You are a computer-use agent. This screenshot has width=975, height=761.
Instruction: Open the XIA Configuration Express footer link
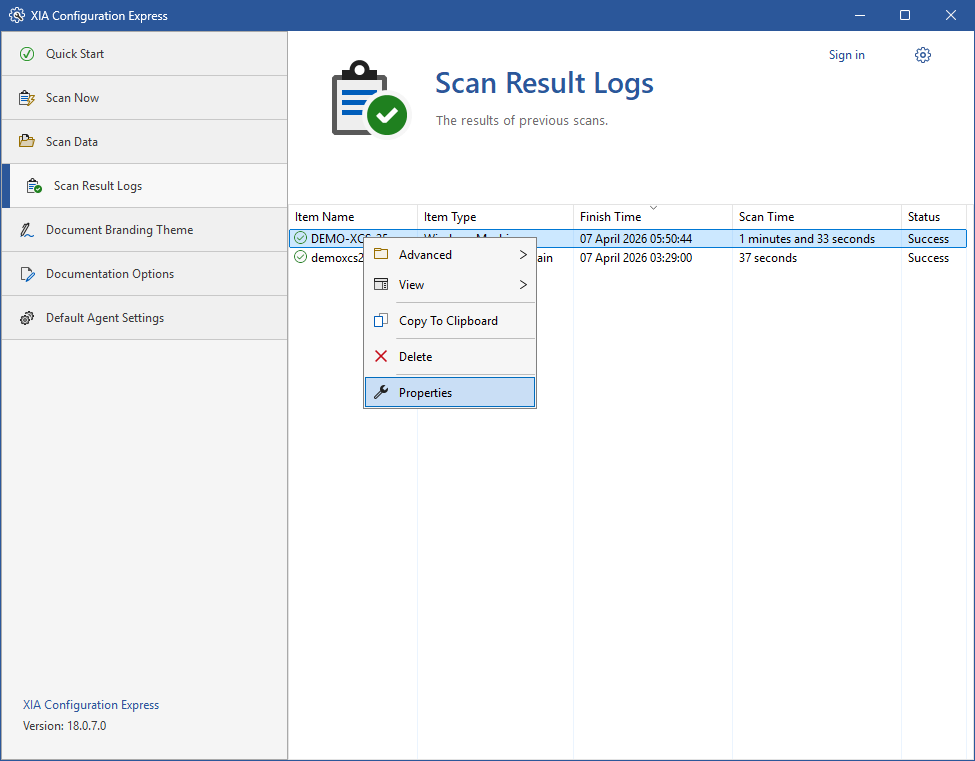(91, 705)
